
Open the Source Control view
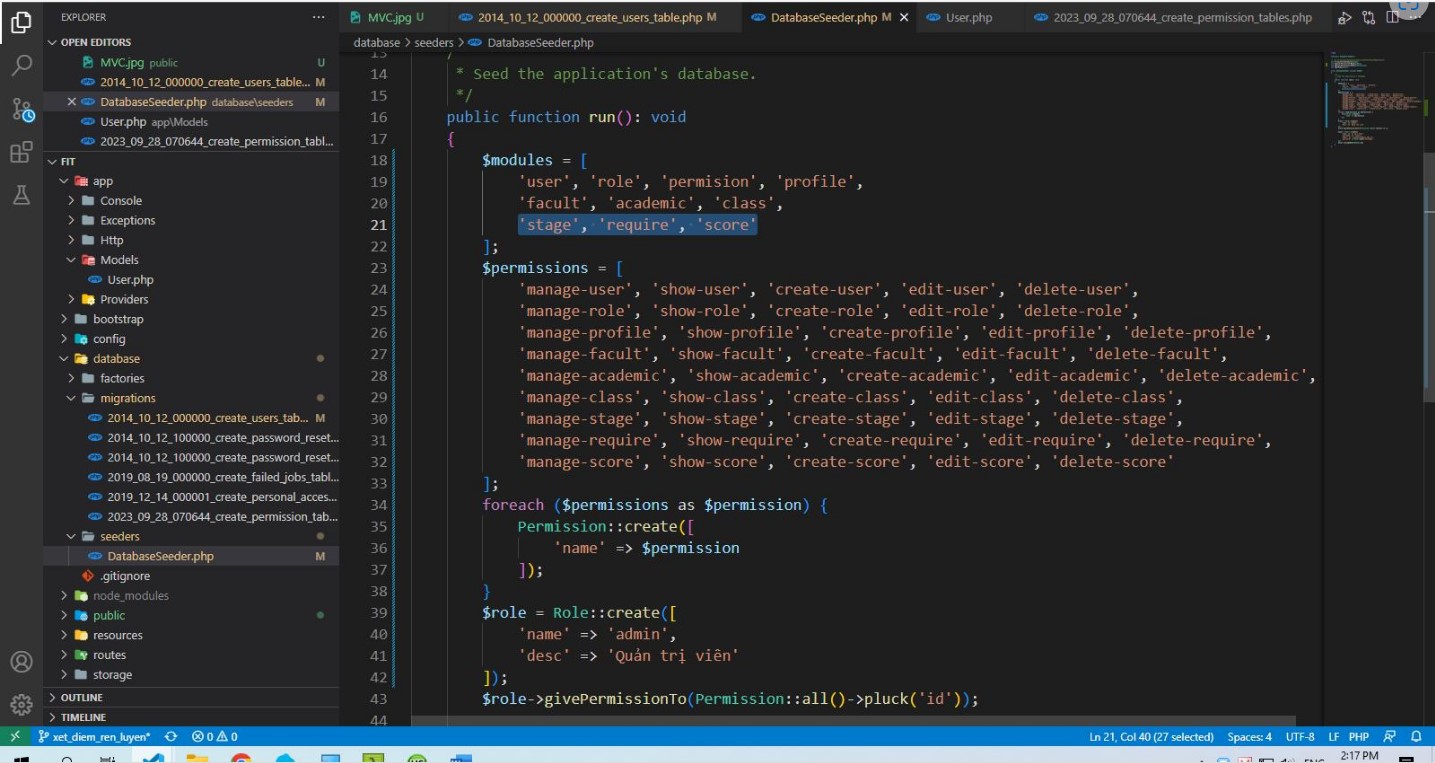pos(21,110)
